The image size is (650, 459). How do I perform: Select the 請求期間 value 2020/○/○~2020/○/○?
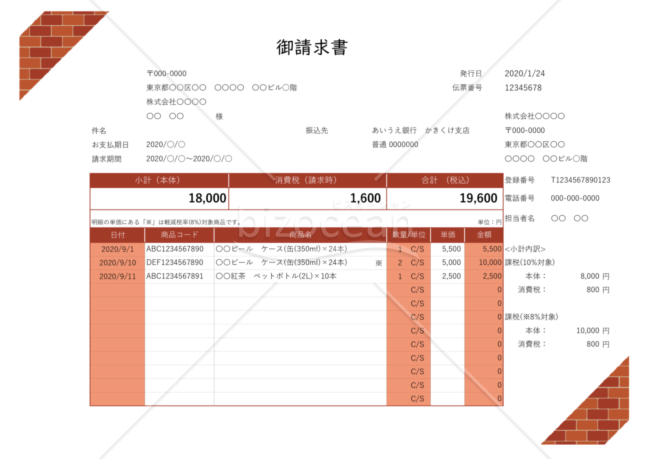point(189,159)
